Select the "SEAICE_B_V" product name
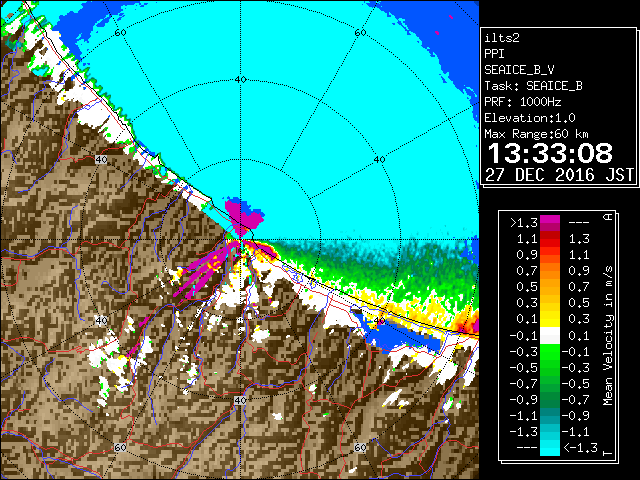640x480 pixels. [x=519, y=70]
